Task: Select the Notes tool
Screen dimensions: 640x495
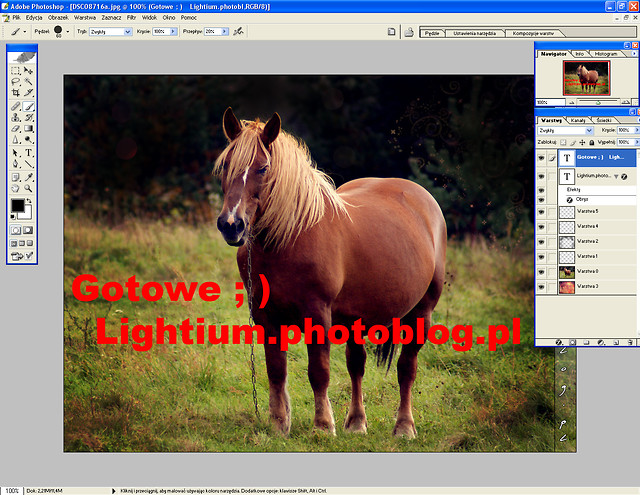Action: click(16, 178)
